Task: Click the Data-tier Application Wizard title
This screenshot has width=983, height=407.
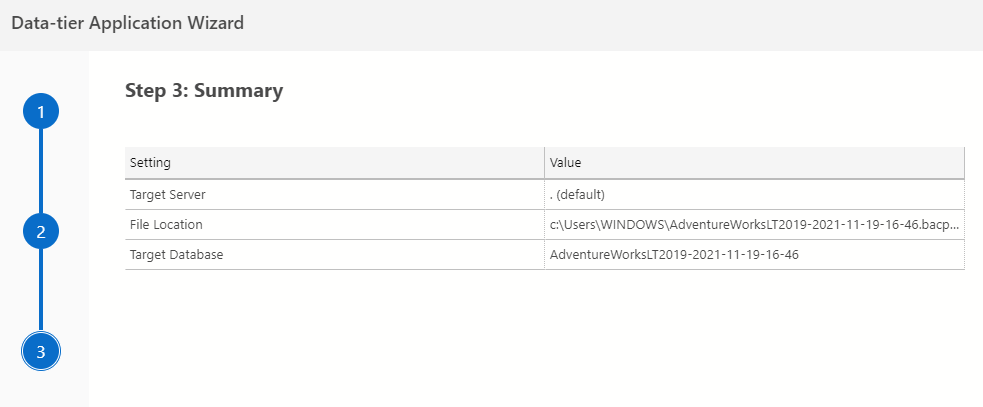Action: tap(127, 23)
